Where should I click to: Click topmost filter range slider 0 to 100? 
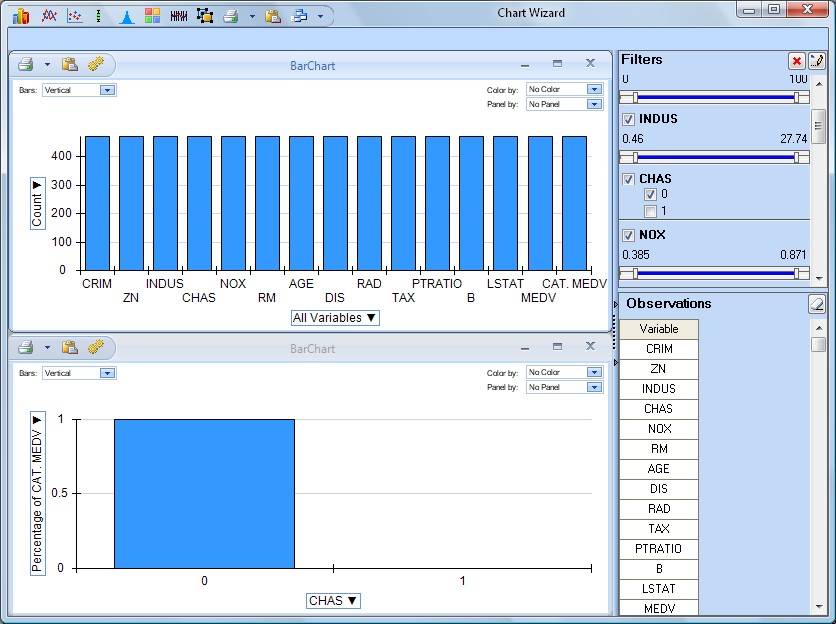714,98
